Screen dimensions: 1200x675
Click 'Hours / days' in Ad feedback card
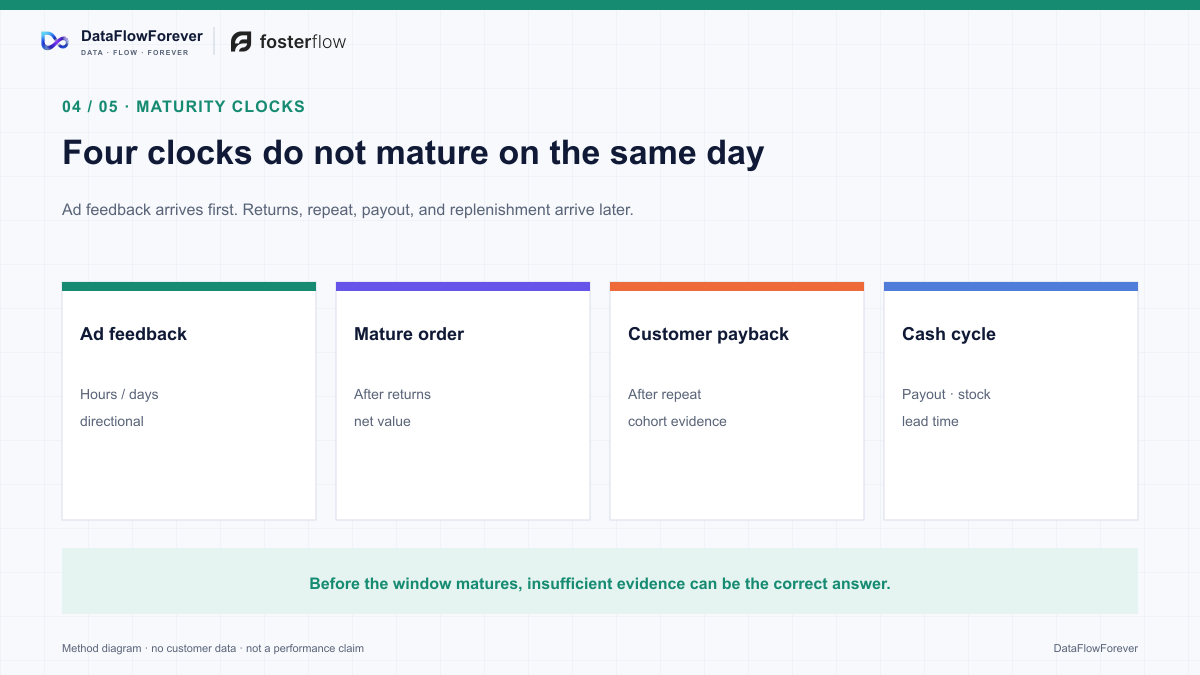pos(119,394)
